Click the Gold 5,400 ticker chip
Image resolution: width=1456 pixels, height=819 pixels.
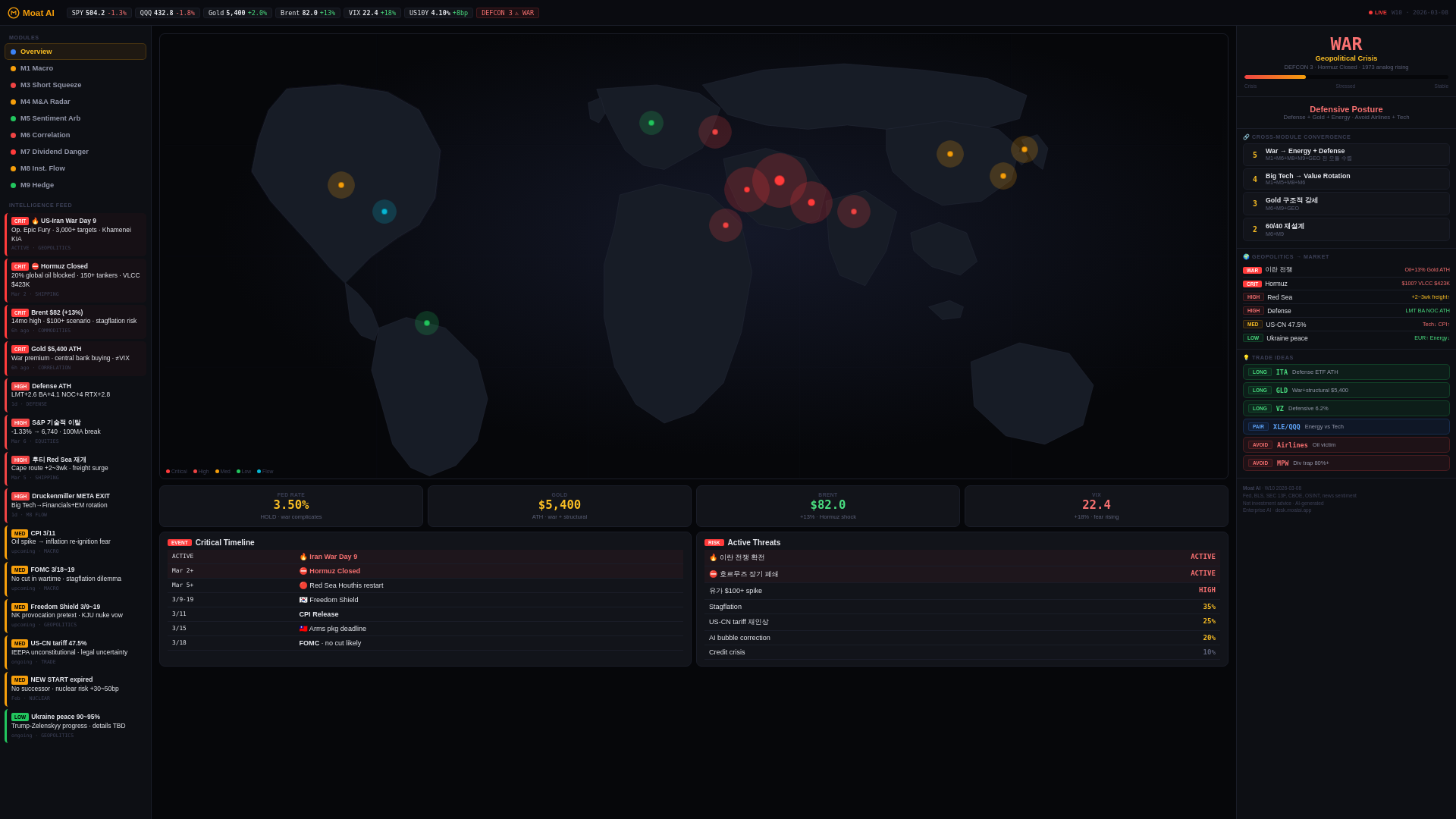(x=237, y=13)
